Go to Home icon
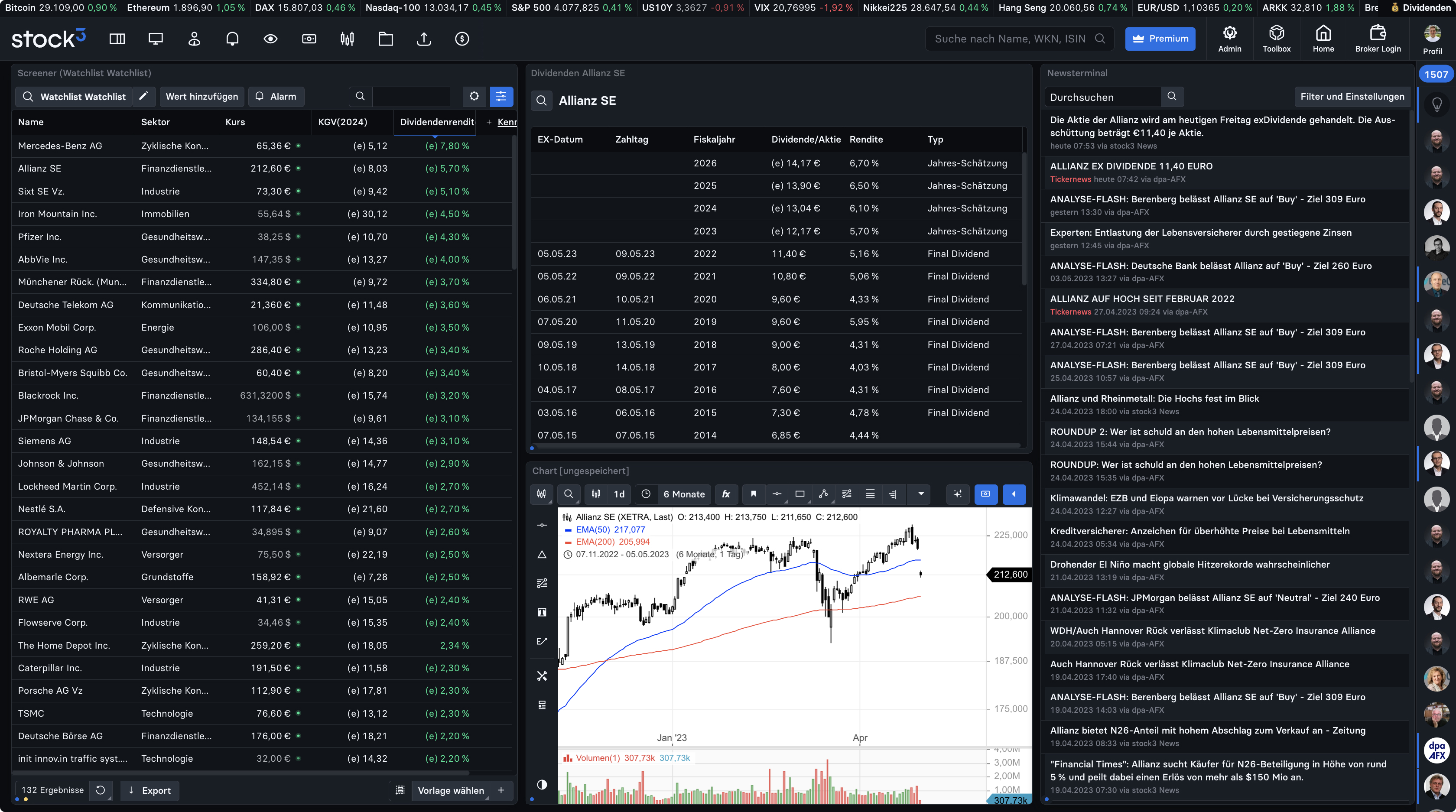This screenshot has width=1456, height=812. [1323, 39]
